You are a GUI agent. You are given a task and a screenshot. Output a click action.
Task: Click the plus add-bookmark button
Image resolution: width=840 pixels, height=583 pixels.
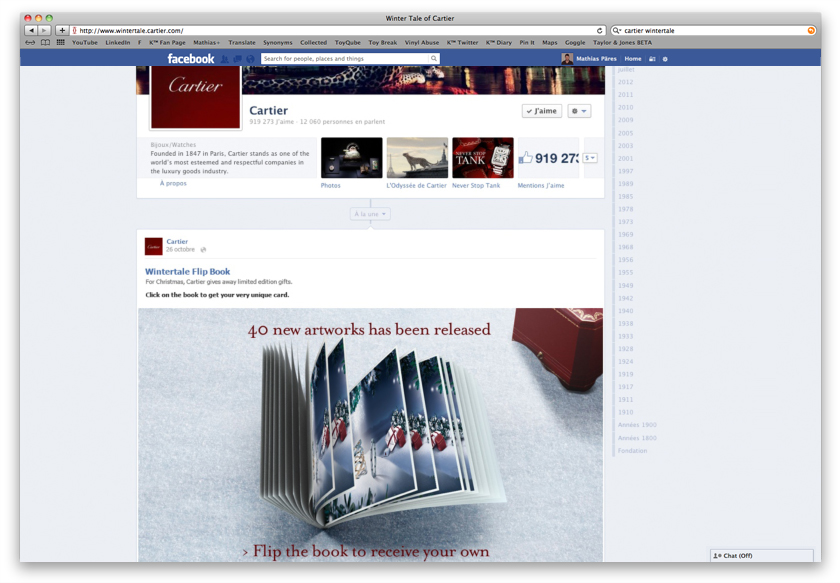pos(62,31)
